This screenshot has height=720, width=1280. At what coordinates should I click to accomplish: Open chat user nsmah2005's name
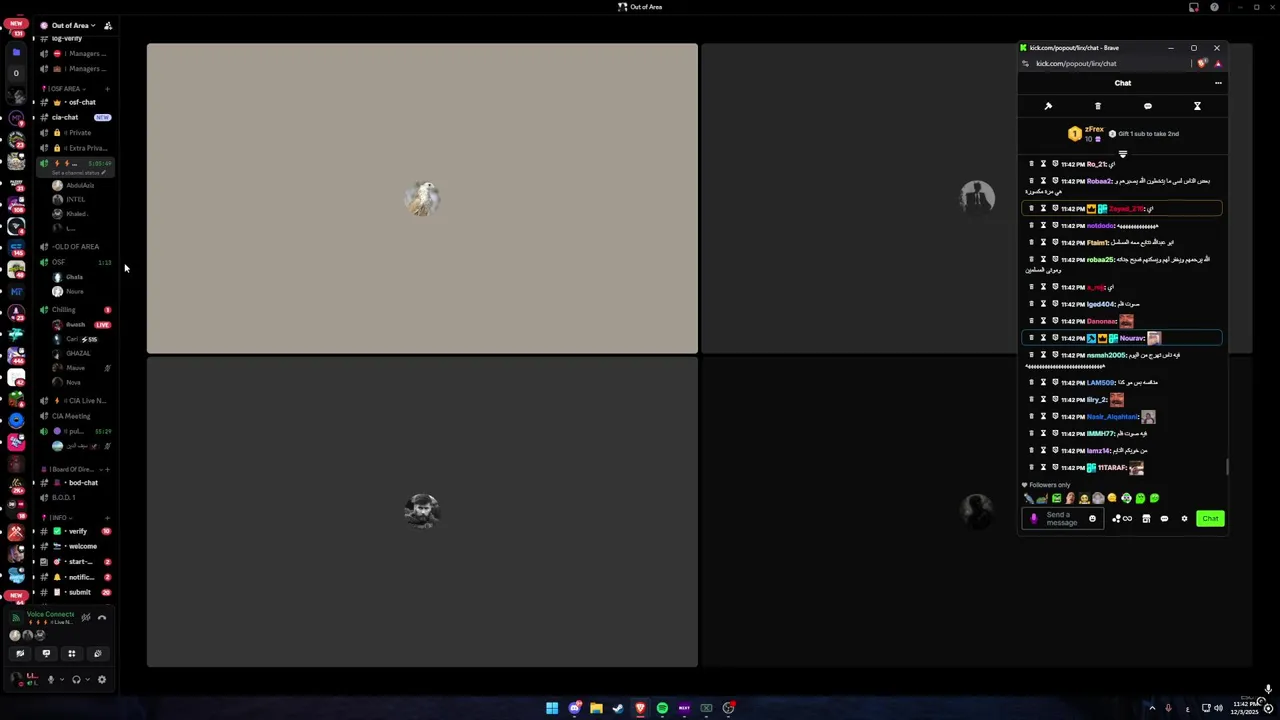tap(1106, 355)
